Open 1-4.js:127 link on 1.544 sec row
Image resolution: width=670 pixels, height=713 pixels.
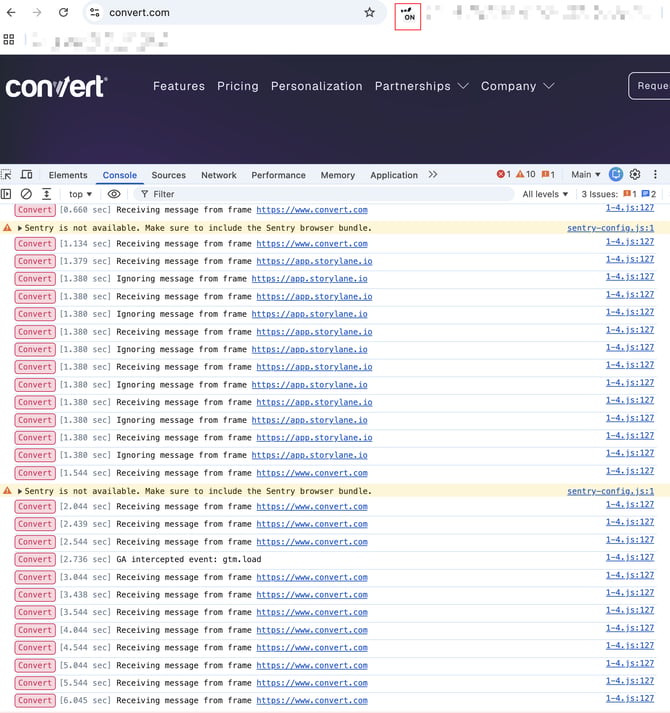click(630, 471)
